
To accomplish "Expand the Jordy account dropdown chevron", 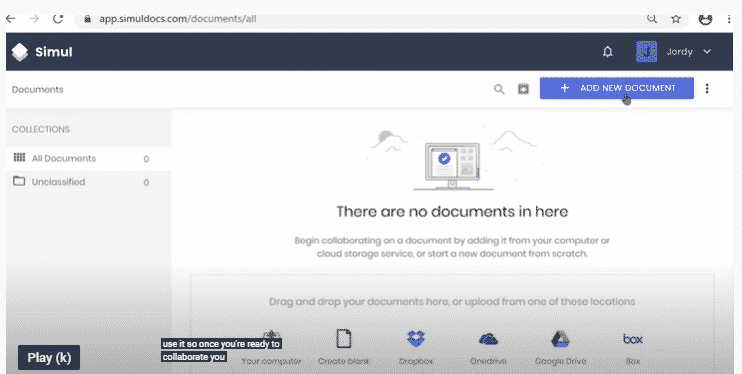I will (x=707, y=52).
